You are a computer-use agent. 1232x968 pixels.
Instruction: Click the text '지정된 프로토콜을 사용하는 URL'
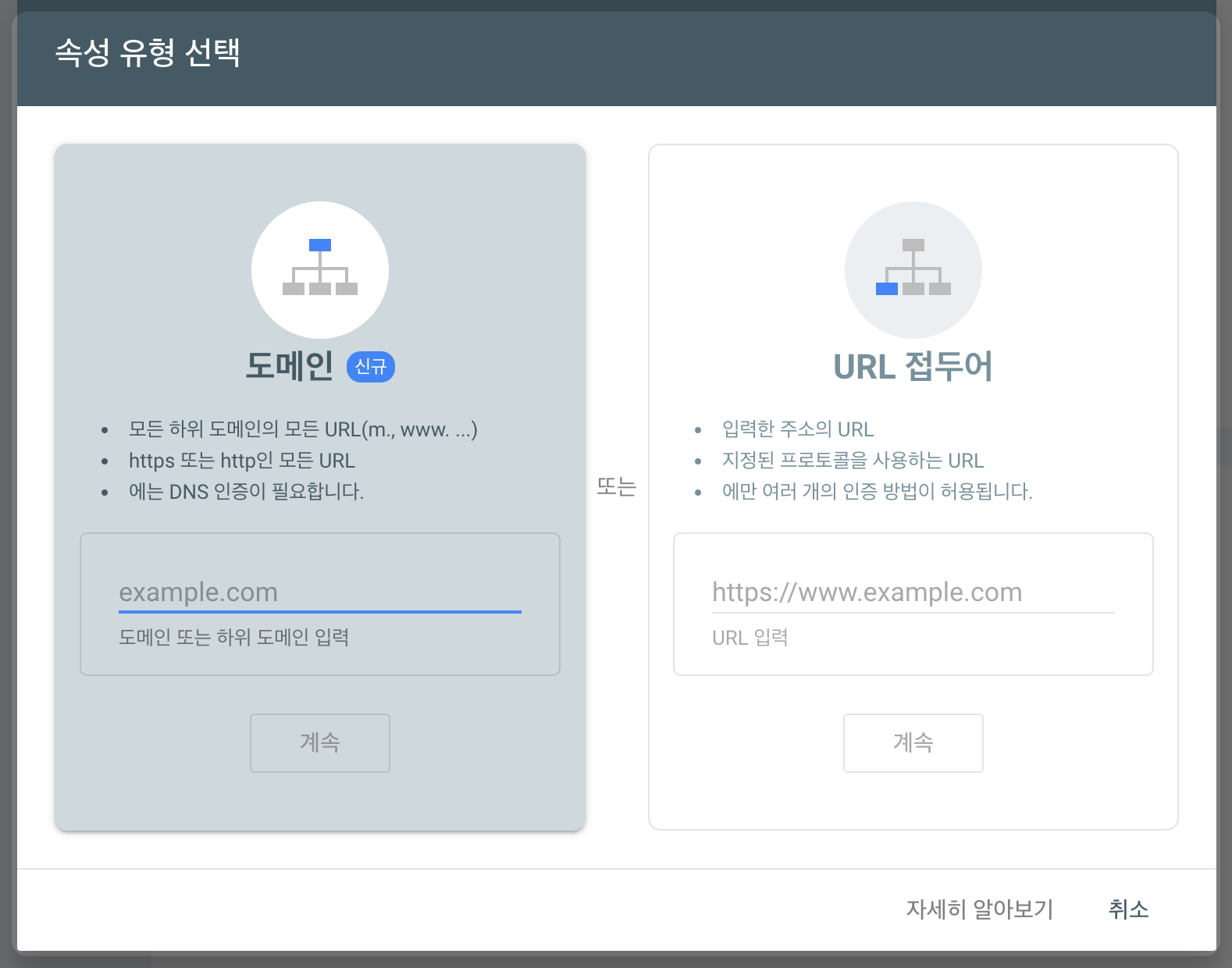[x=853, y=461]
